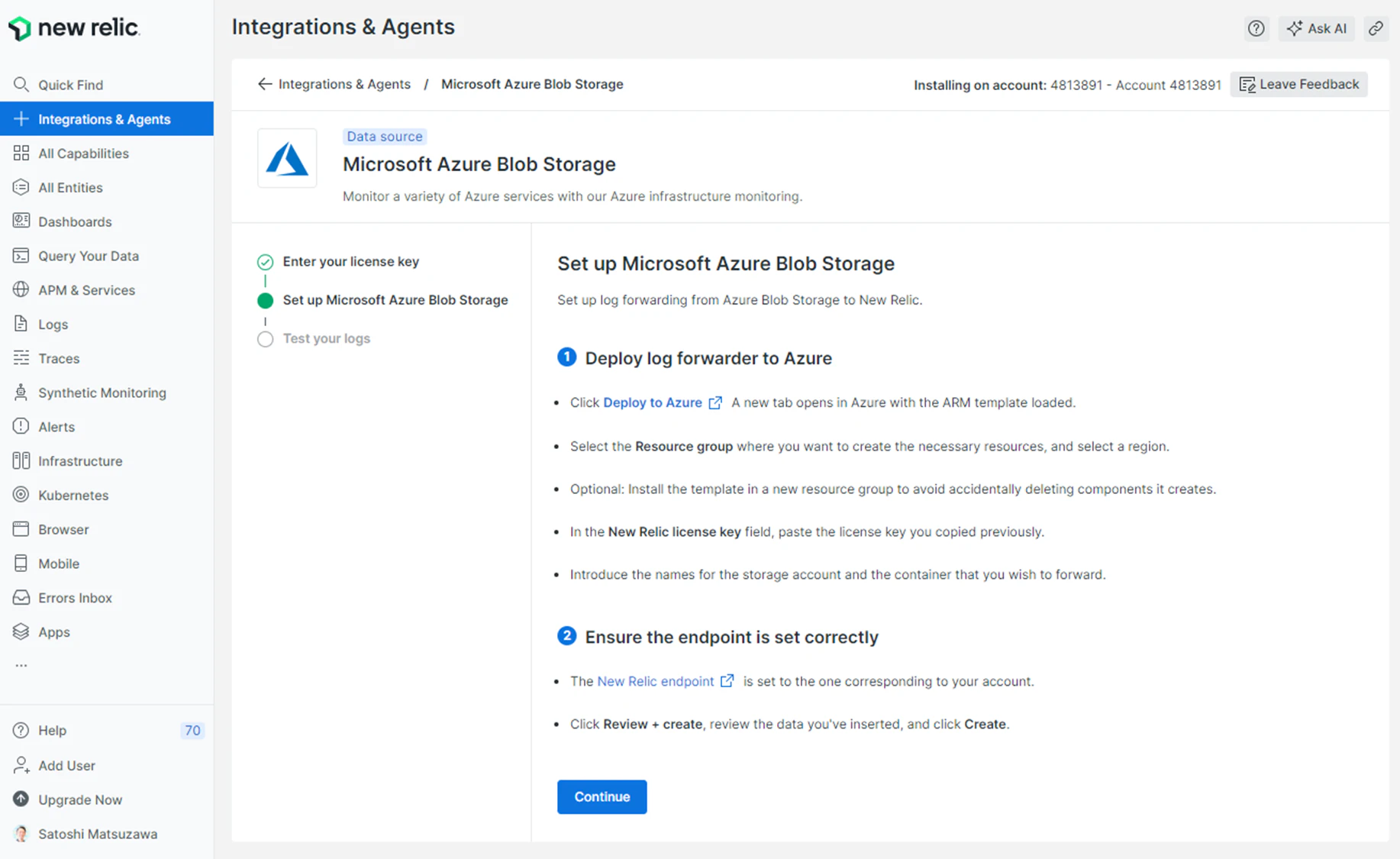Click the Data source tag

[384, 137]
